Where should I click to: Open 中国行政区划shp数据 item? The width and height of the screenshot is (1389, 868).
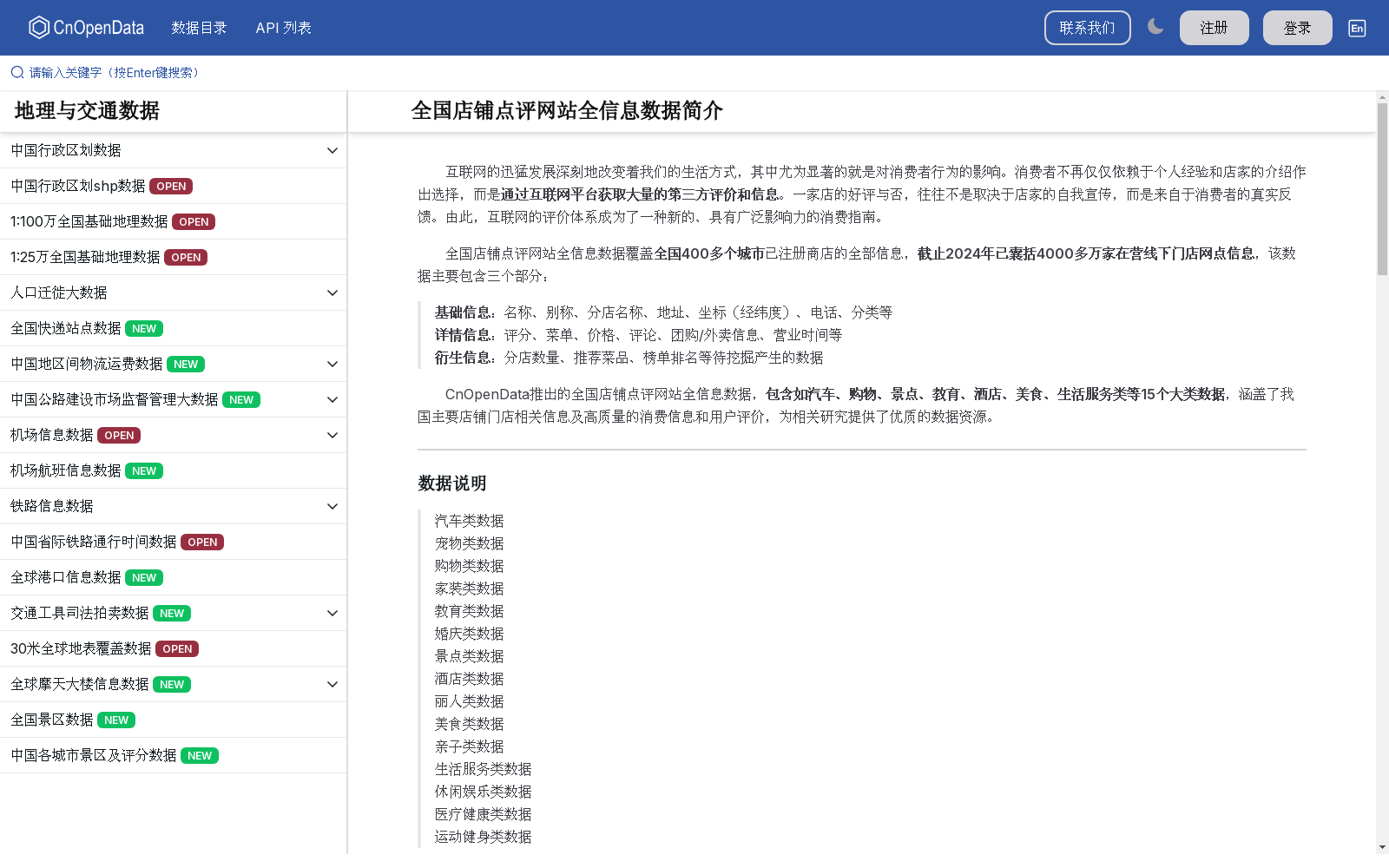point(173,186)
